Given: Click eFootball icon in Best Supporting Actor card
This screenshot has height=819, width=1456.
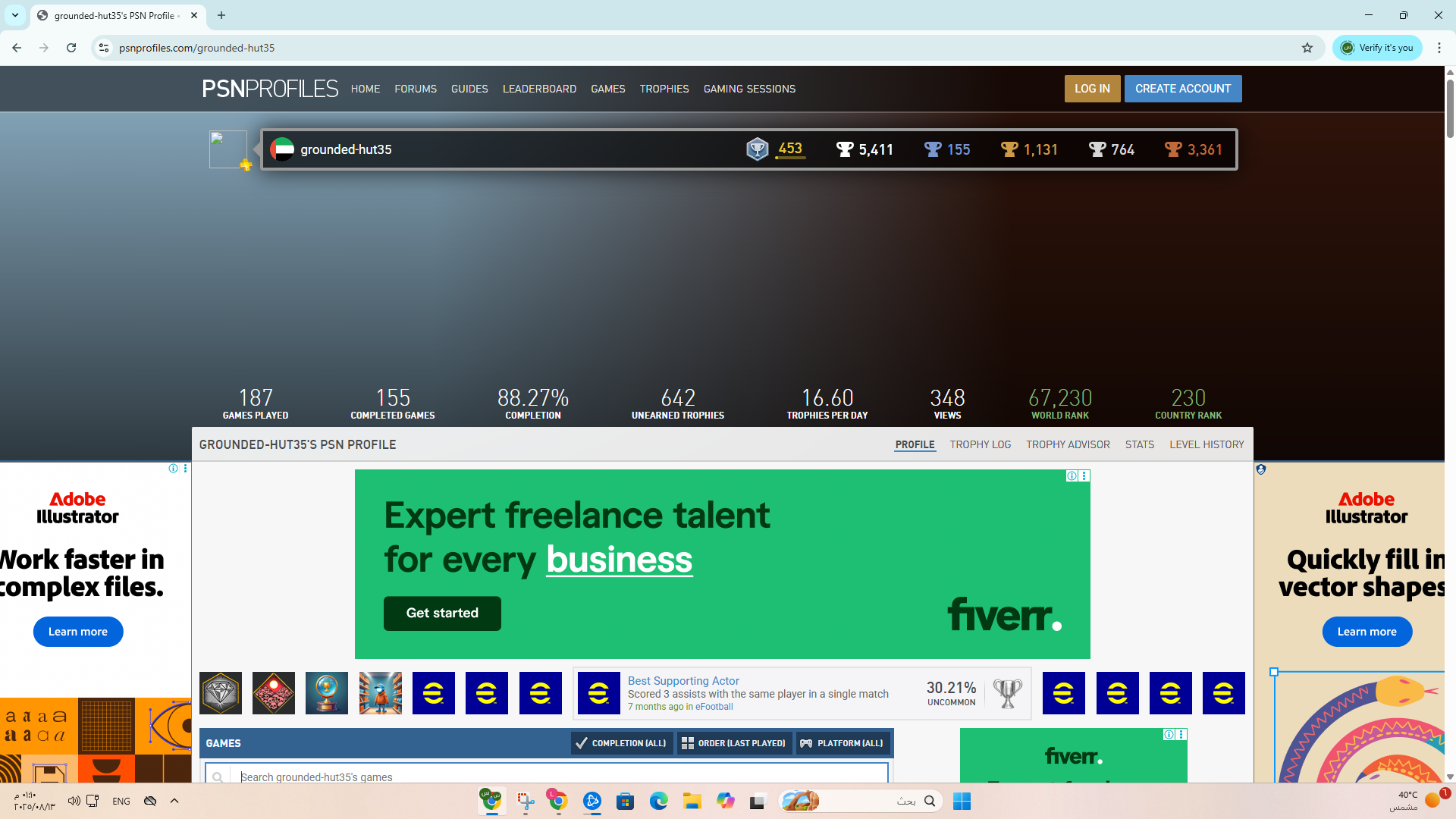Looking at the screenshot, I should pyautogui.click(x=599, y=693).
